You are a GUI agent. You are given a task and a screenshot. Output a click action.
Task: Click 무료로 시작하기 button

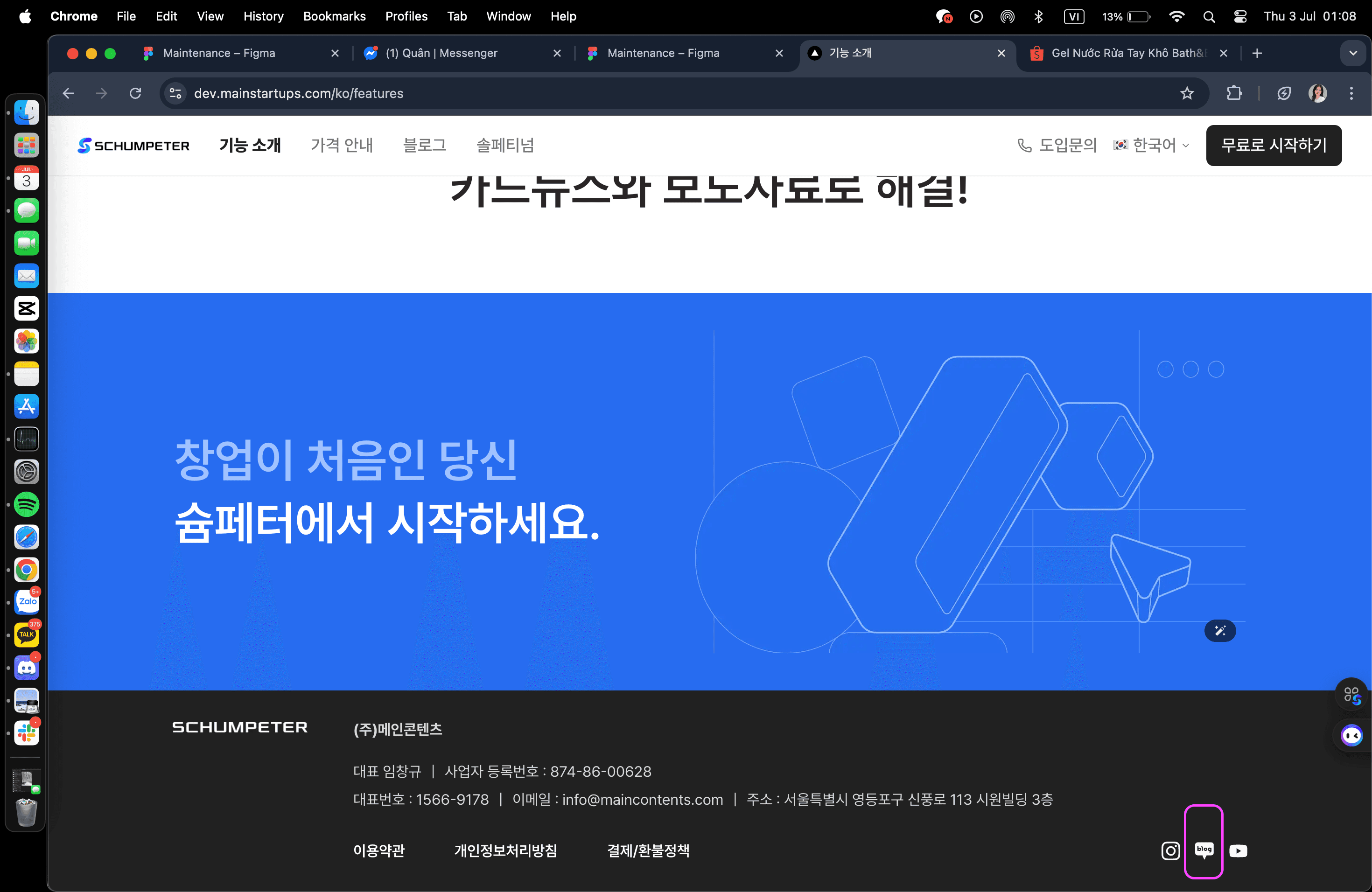(x=1274, y=145)
